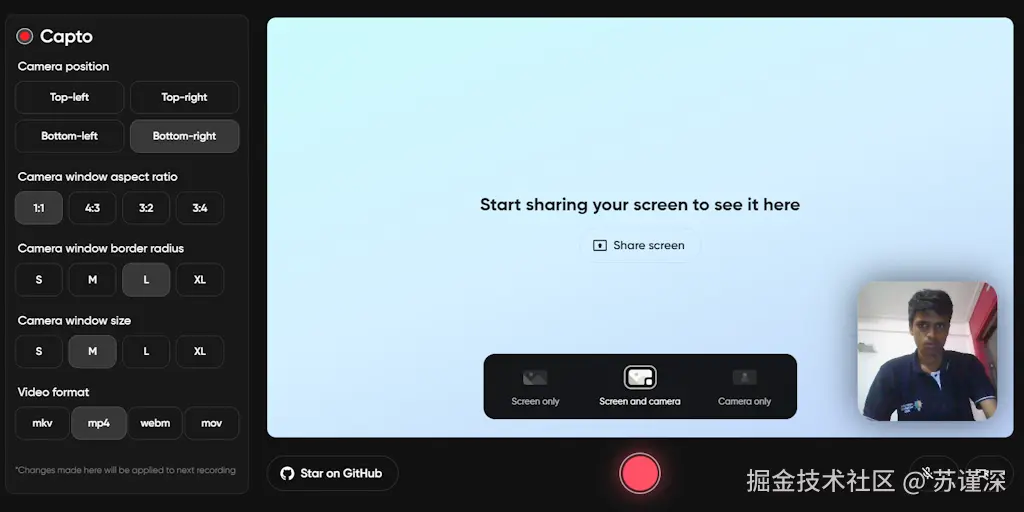The image size is (1024, 512).
Task: Click the Share screen button
Action: 639,246
